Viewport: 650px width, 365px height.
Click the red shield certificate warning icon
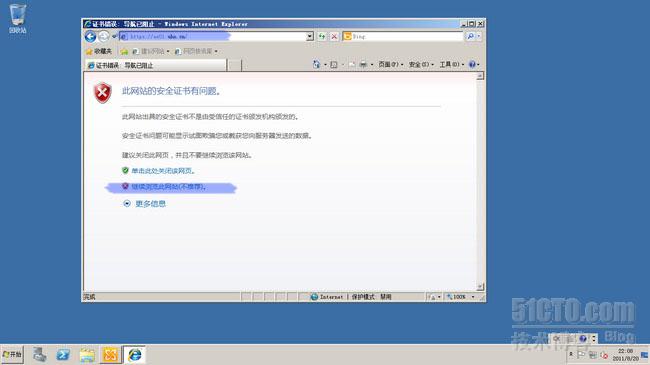pyautogui.click(x=102, y=92)
